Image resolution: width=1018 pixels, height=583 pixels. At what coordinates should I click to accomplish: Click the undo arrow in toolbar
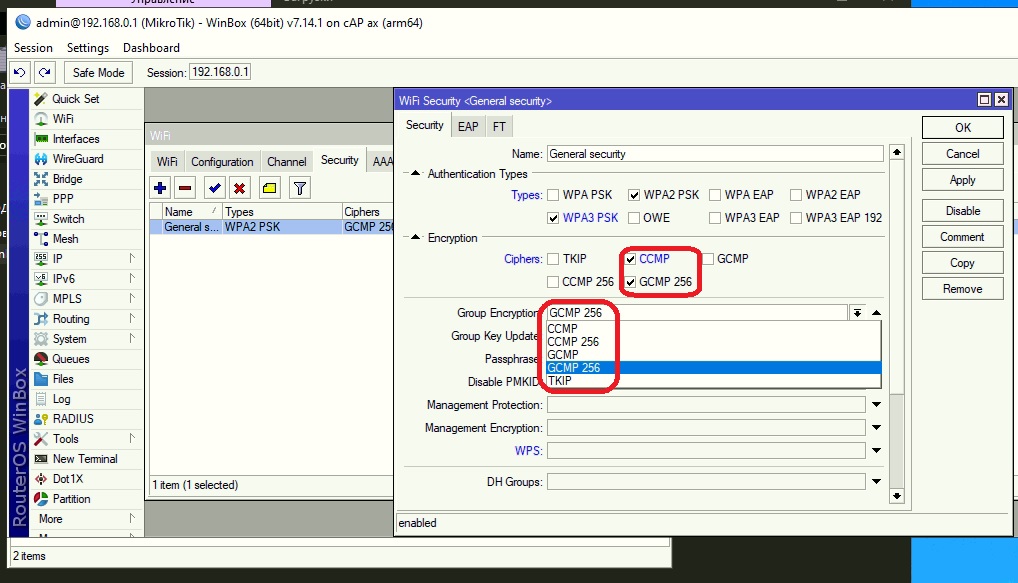tap(19, 72)
